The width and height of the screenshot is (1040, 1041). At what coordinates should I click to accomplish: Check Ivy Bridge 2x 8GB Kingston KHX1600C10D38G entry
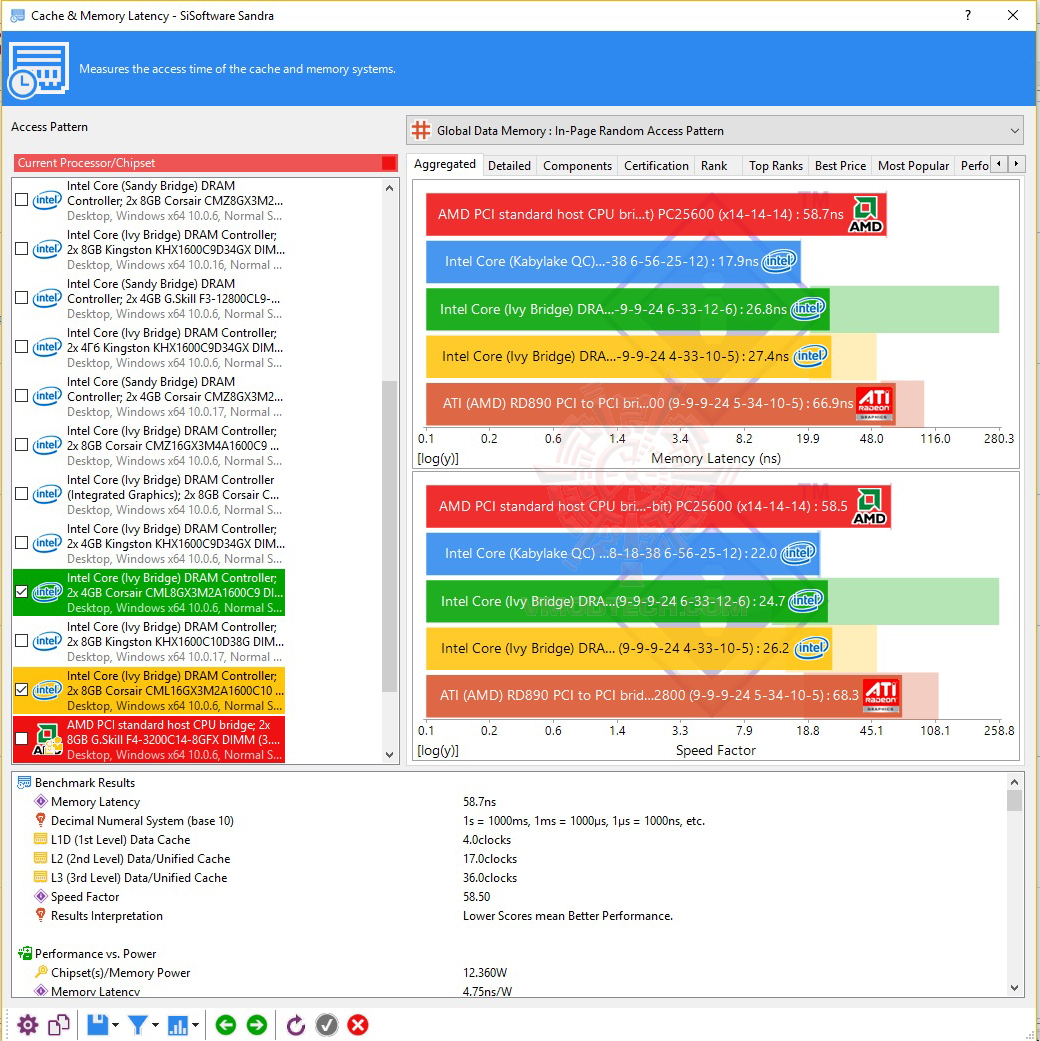pos(21,641)
